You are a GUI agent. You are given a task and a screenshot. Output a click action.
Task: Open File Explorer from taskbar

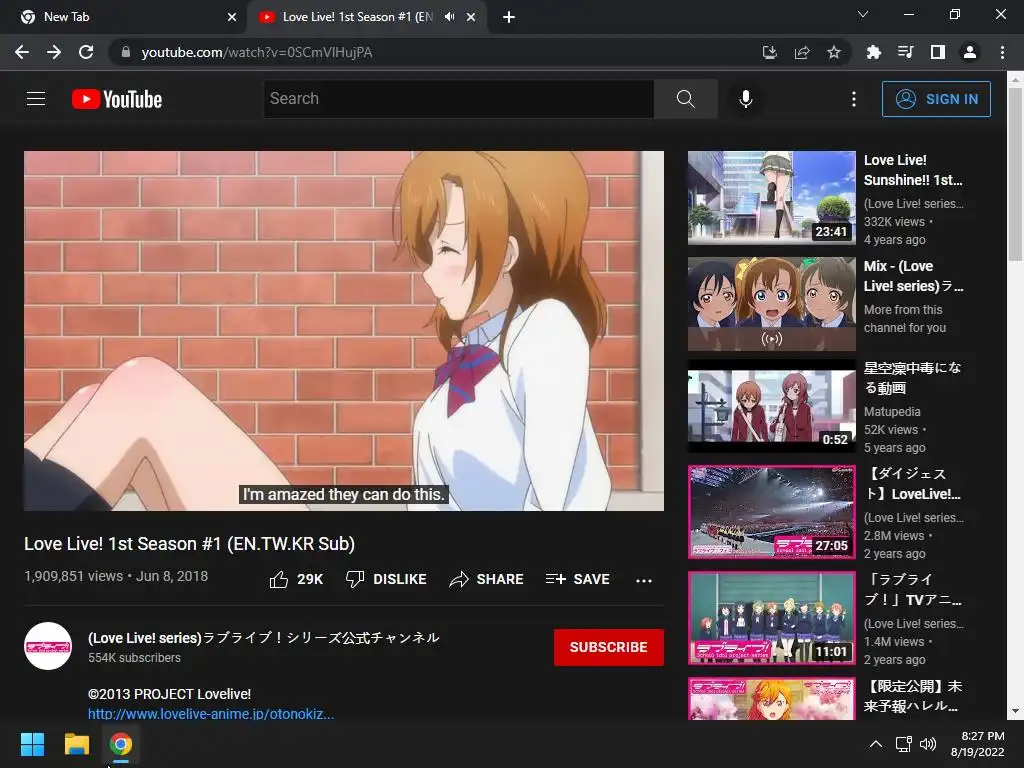point(76,744)
